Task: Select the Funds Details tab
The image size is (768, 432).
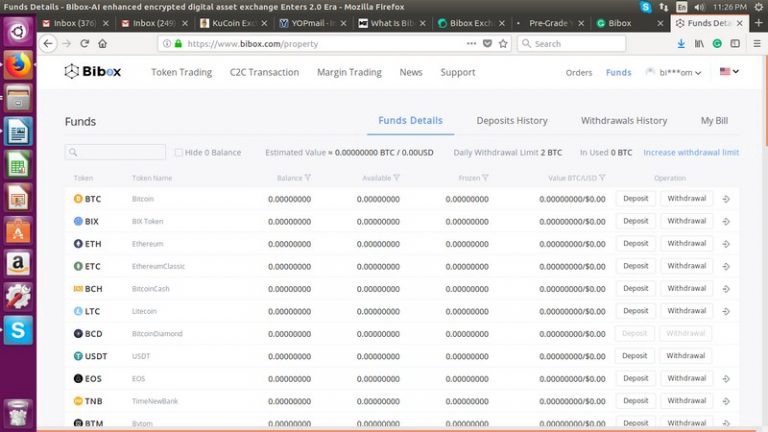Action: pos(410,120)
